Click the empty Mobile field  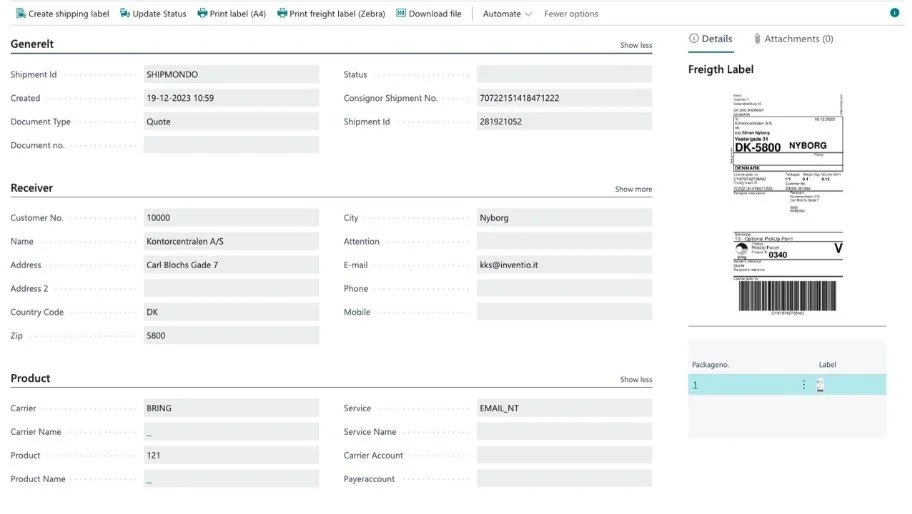(564, 312)
